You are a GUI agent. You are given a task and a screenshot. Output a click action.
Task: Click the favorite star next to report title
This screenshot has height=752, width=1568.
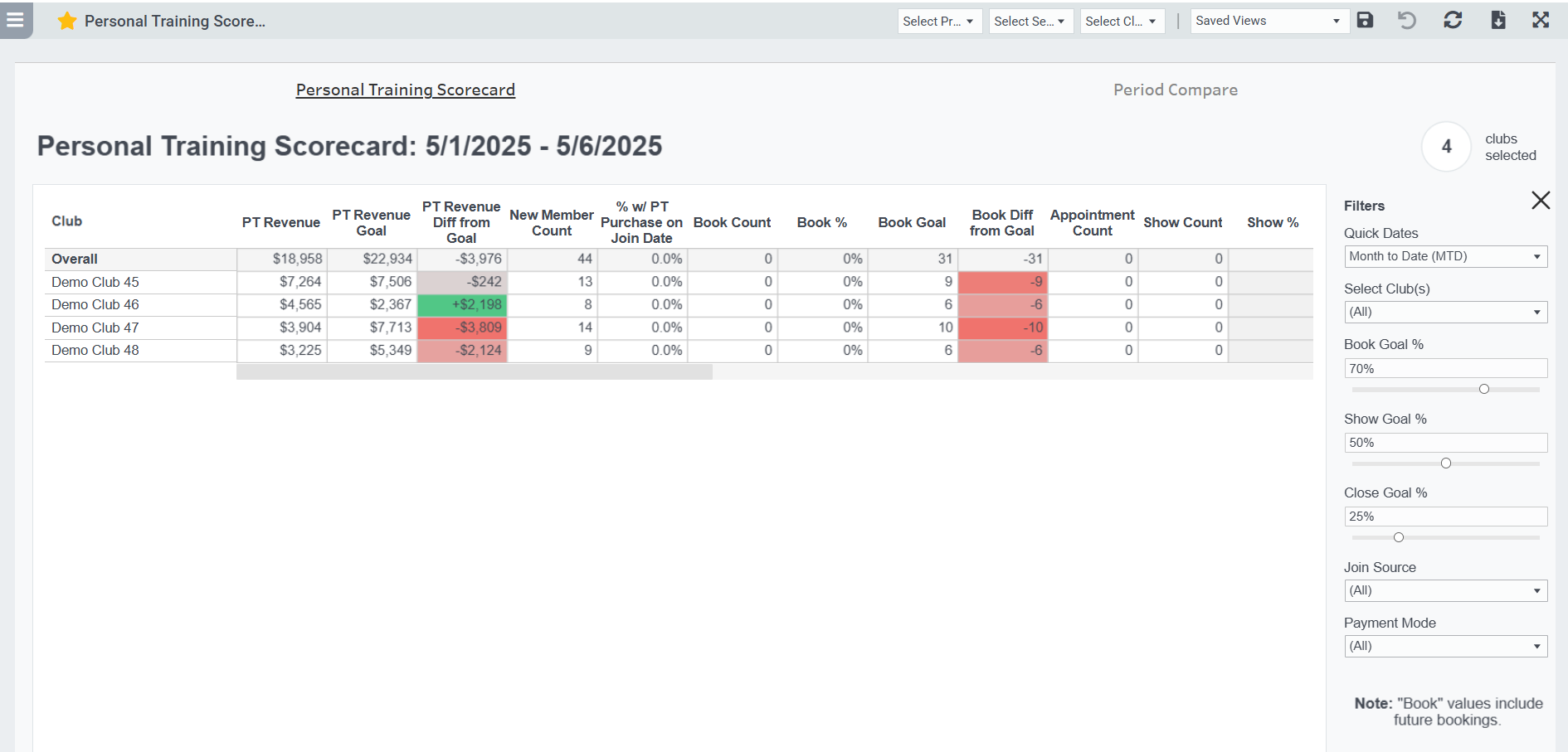pyautogui.click(x=66, y=21)
